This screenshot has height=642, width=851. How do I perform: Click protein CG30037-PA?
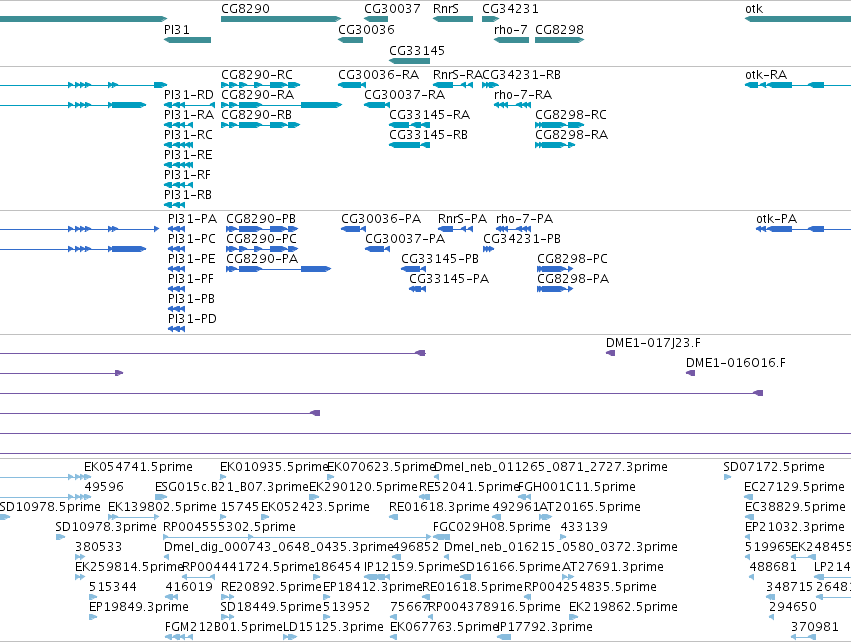point(377,249)
